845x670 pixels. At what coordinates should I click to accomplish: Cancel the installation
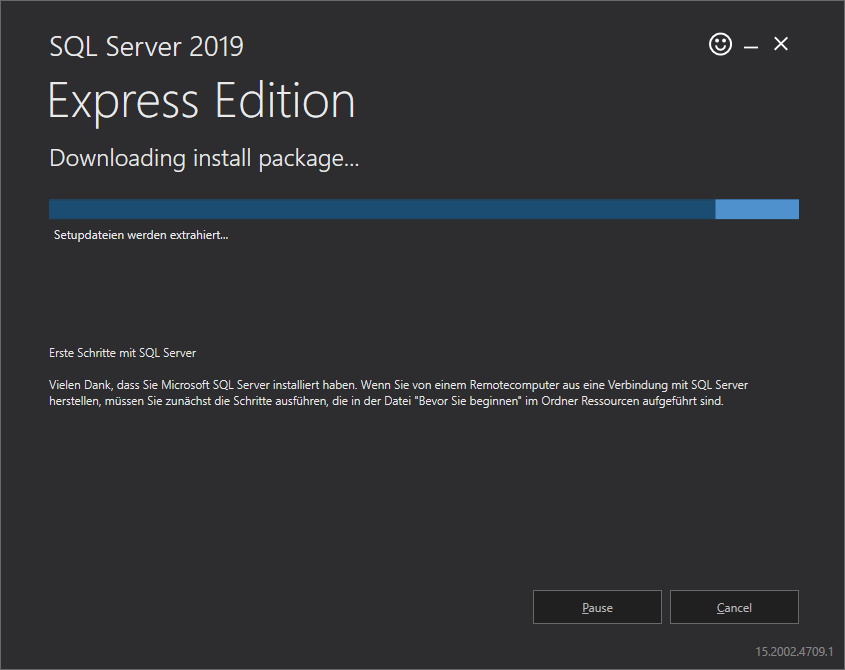pyautogui.click(x=734, y=607)
